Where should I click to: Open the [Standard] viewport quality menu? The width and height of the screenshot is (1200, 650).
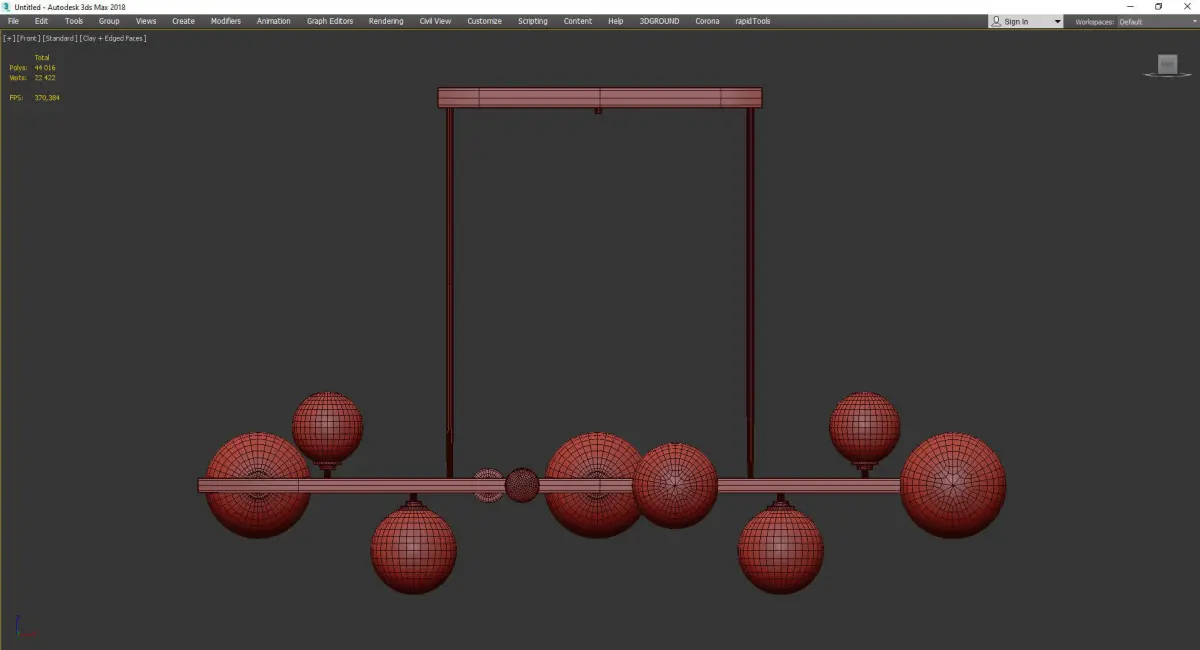(x=59, y=38)
